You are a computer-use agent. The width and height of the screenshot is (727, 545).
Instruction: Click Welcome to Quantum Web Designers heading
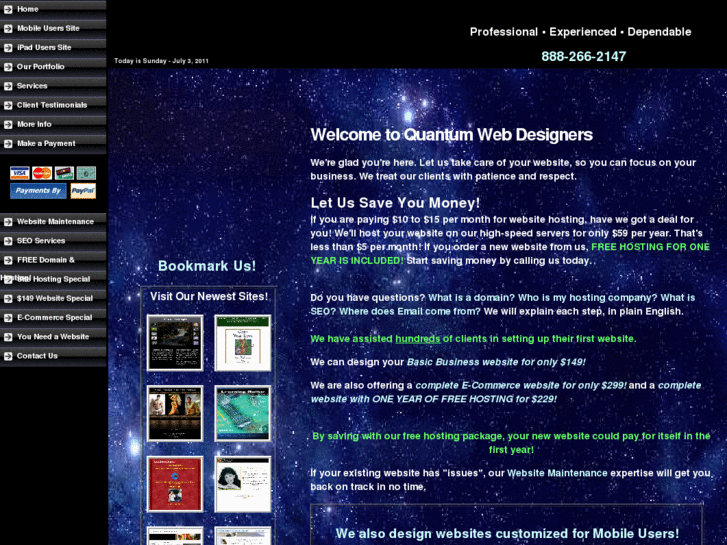click(452, 135)
